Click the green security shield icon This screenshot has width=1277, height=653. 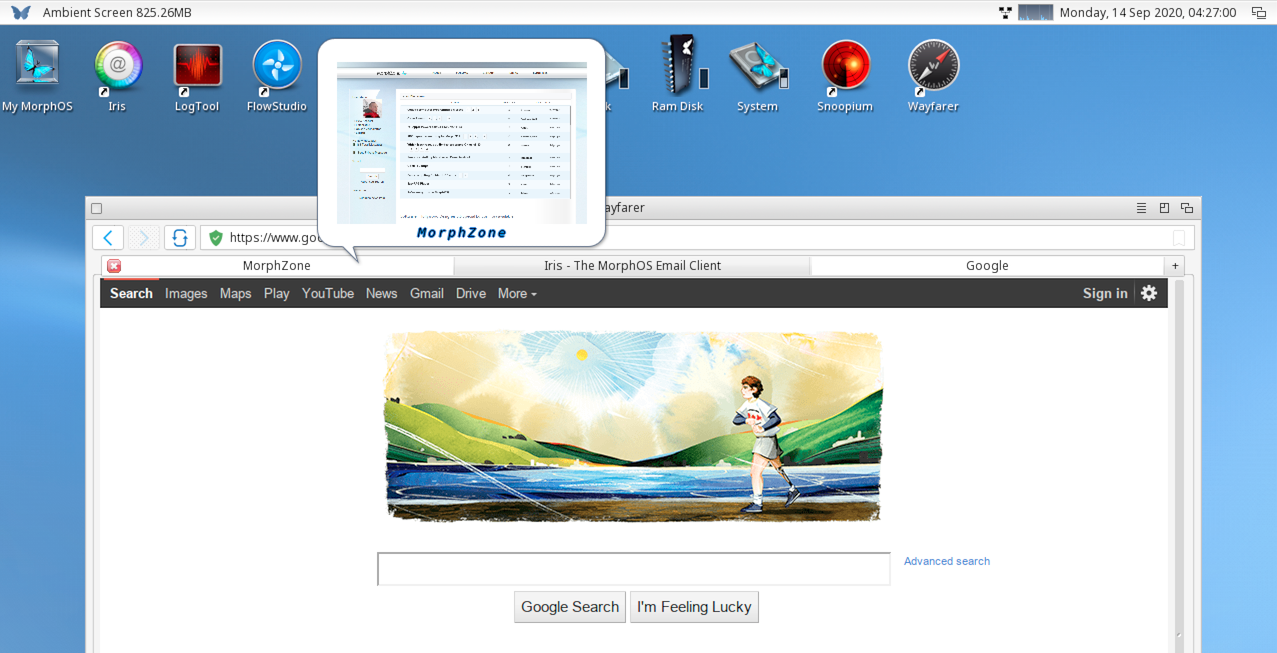215,238
